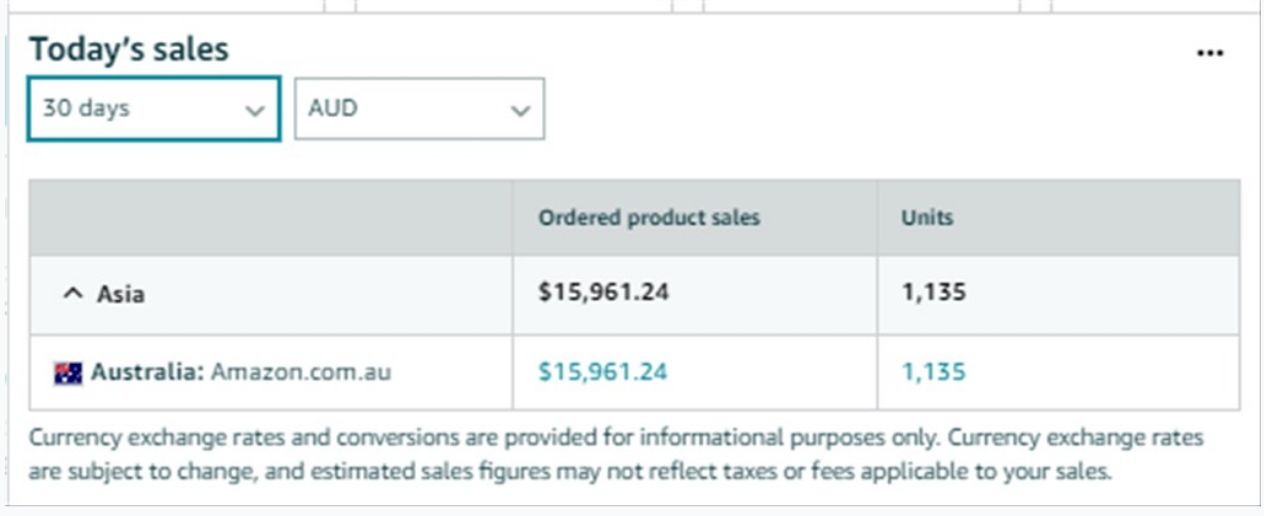Open Australia sales link $15,961.24
1264x516 pixels.
pyautogui.click(x=603, y=372)
